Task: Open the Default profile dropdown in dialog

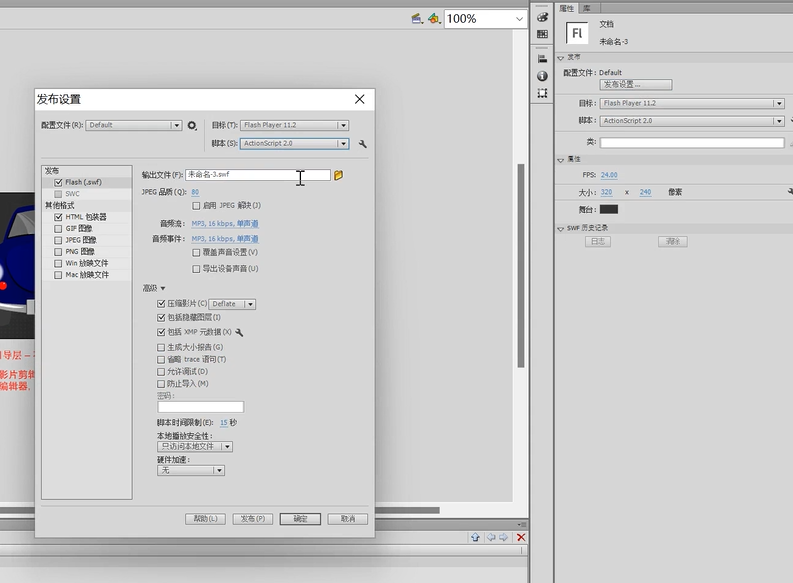Action: (x=134, y=125)
